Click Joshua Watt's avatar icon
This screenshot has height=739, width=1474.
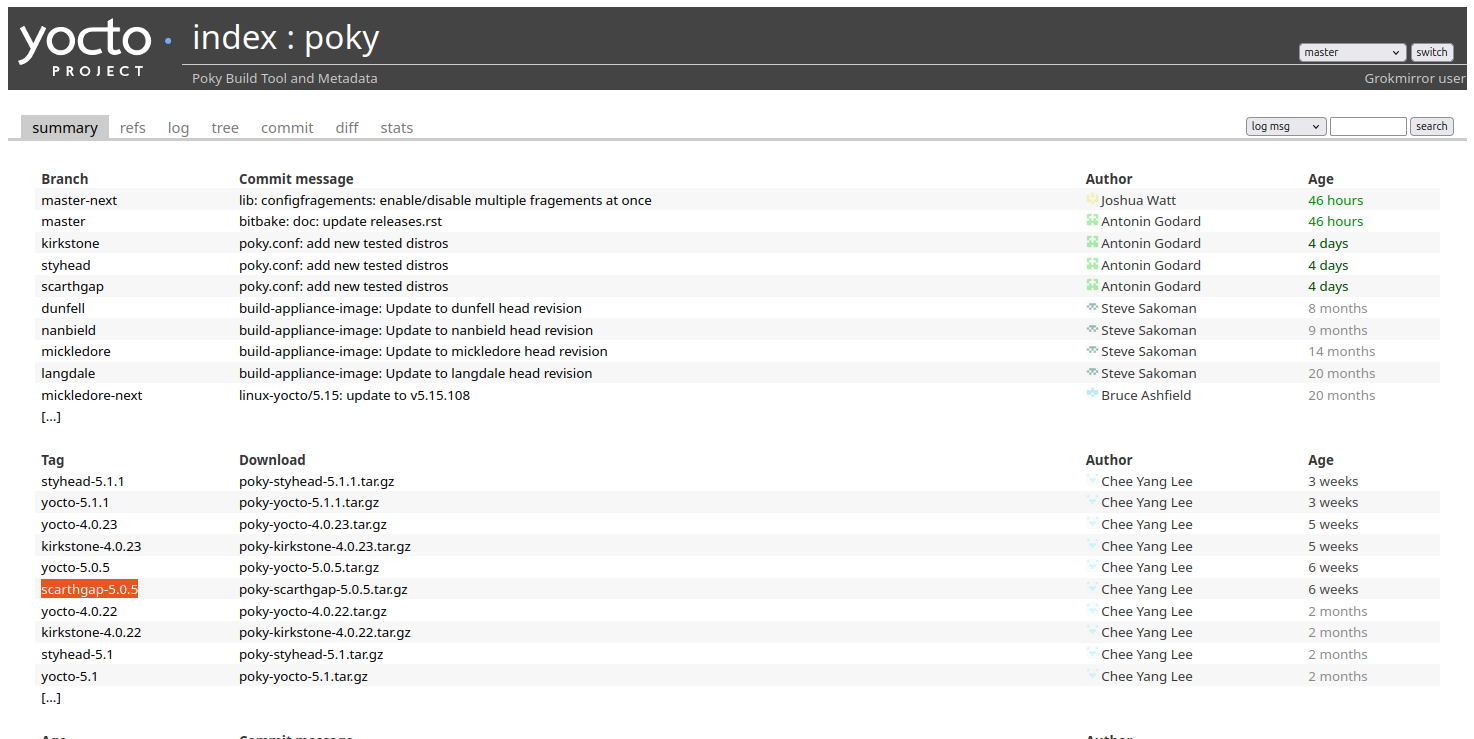pos(1090,199)
